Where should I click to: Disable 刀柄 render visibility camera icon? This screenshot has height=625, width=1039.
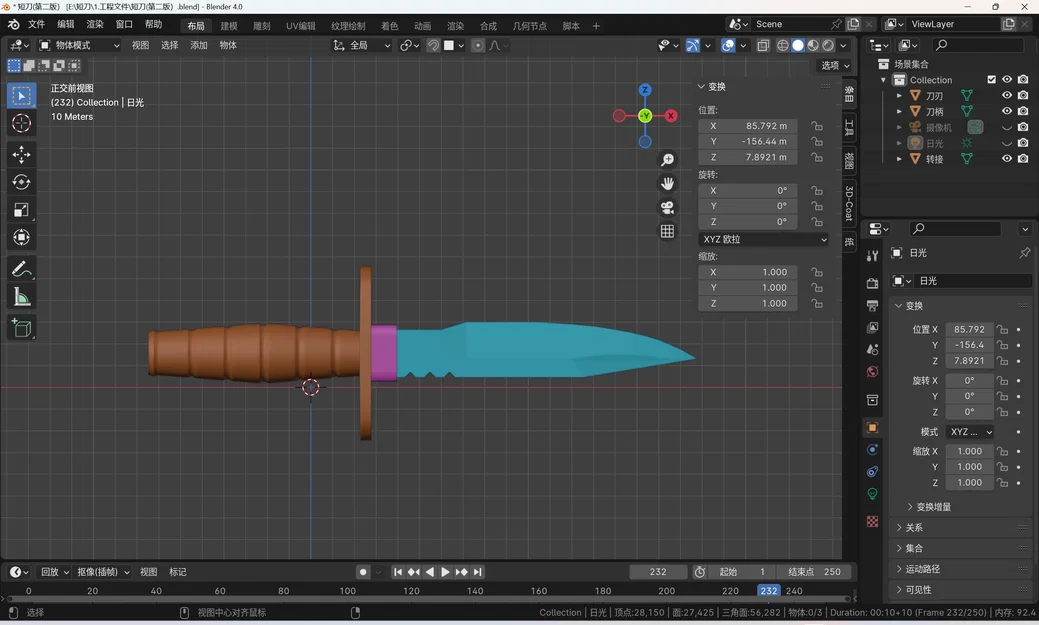click(x=1023, y=111)
